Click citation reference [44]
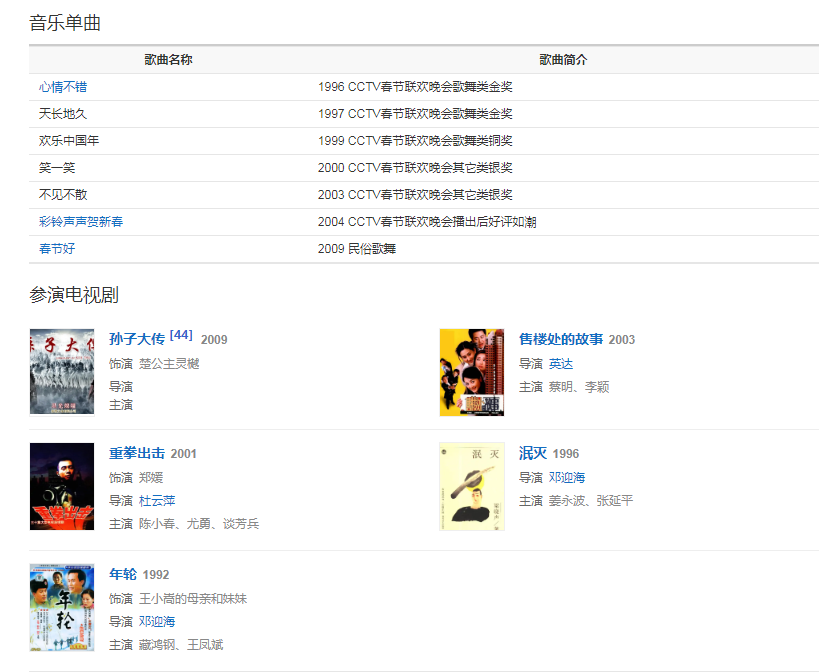This screenshot has width=838, height=672. 181,335
